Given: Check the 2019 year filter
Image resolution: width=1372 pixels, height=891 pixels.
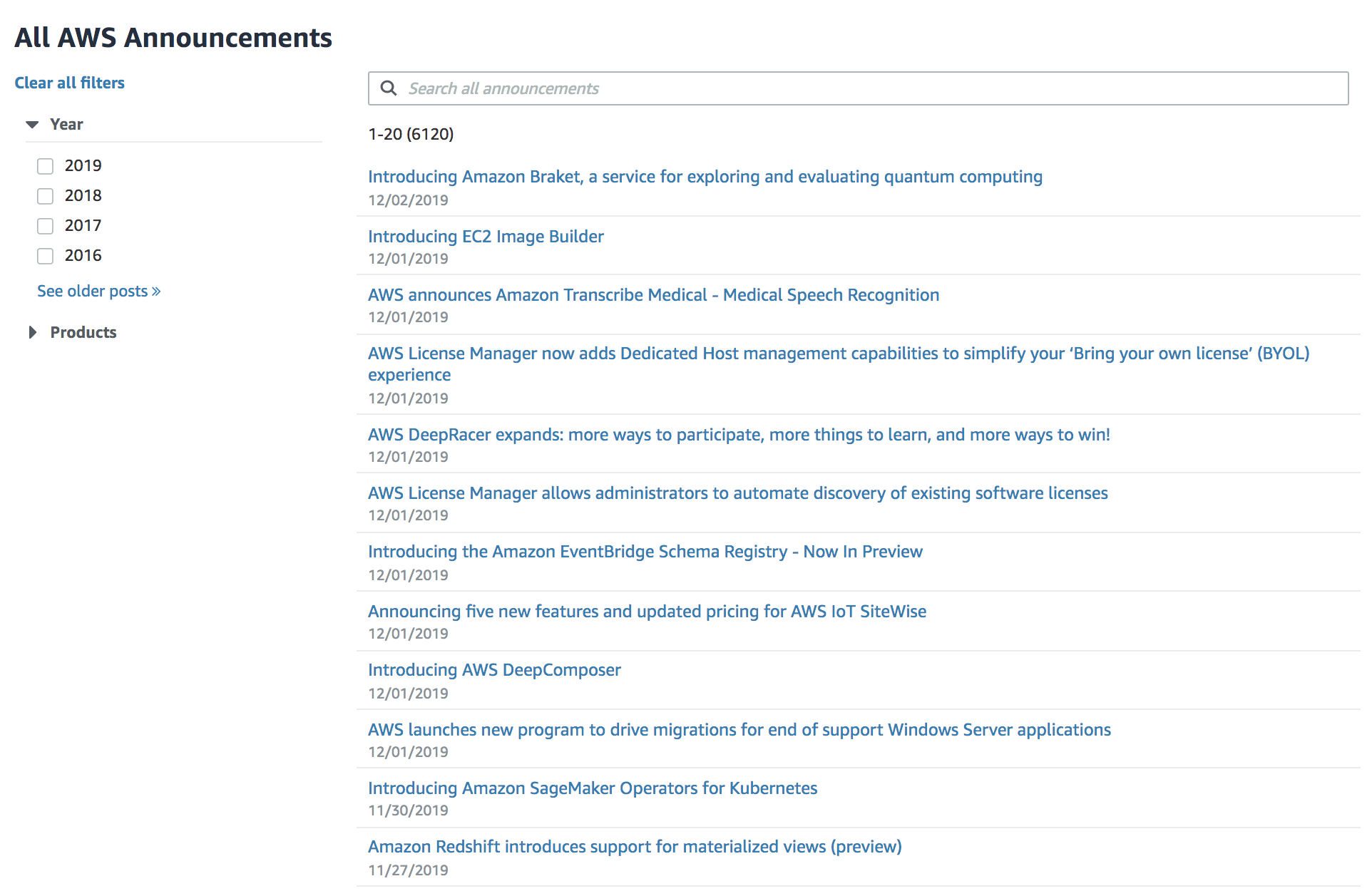Looking at the screenshot, I should [46, 166].
